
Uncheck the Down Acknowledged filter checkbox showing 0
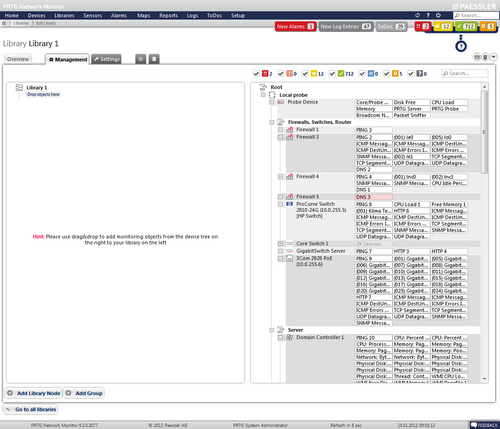[x=281, y=73]
